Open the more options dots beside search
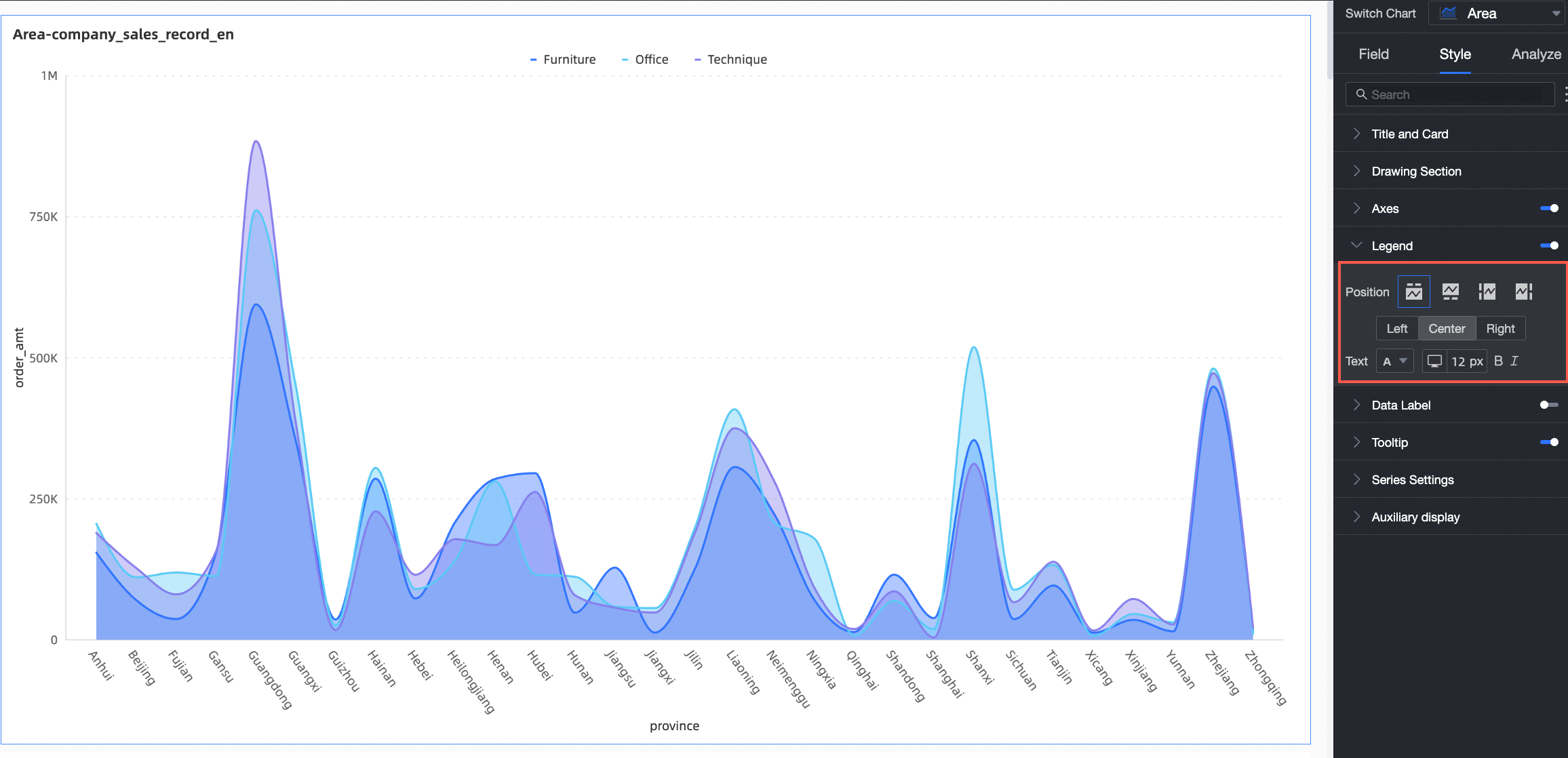Viewport: 1568px width, 758px height. click(x=1565, y=94)
